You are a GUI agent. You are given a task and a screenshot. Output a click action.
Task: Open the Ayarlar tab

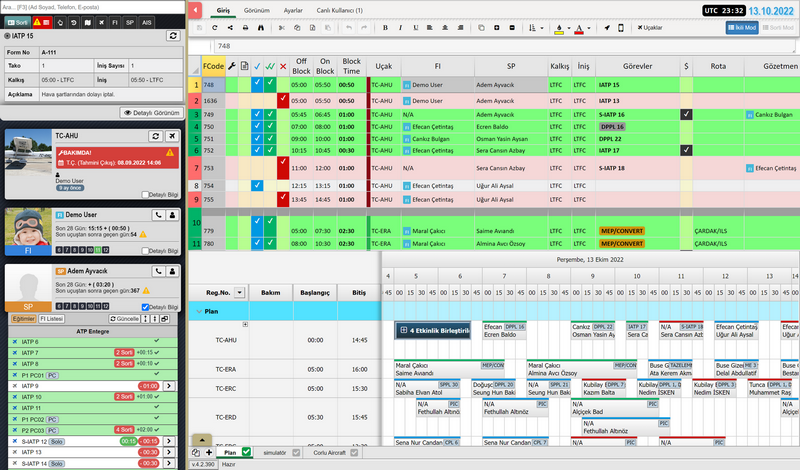pyautogui.click(x=293, y=10)
